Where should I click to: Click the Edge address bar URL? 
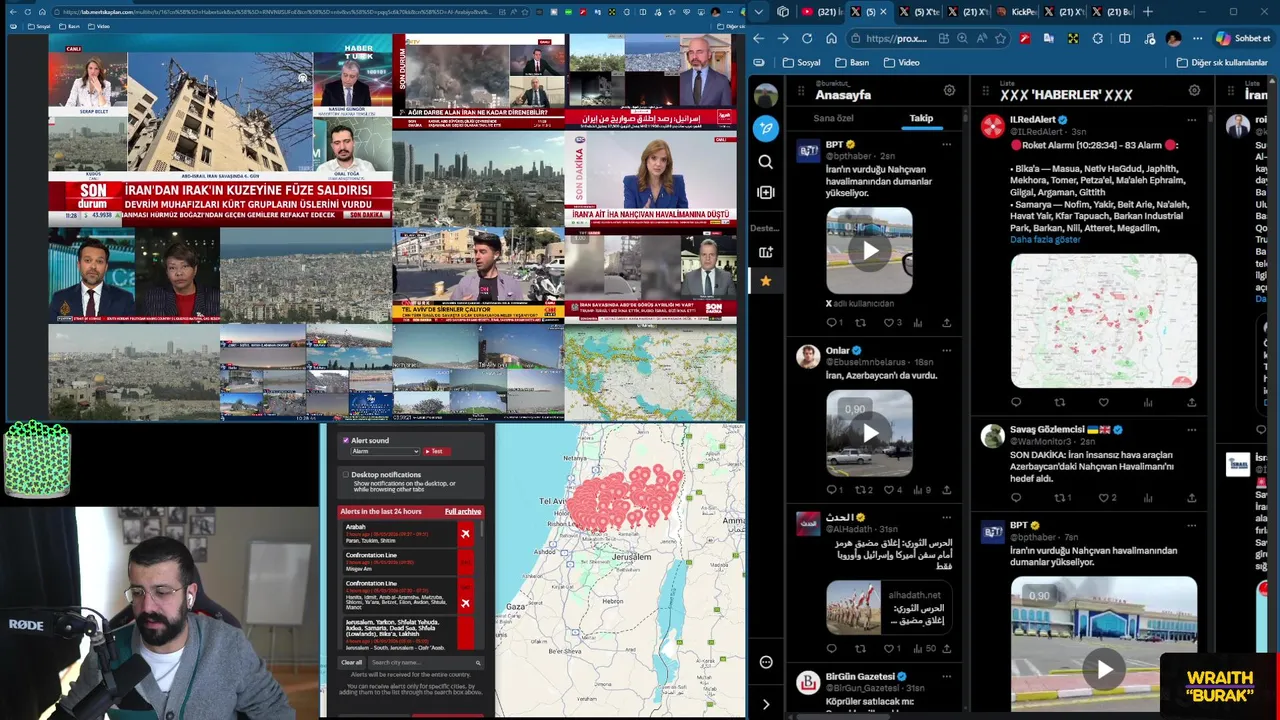tap(896, 38)
